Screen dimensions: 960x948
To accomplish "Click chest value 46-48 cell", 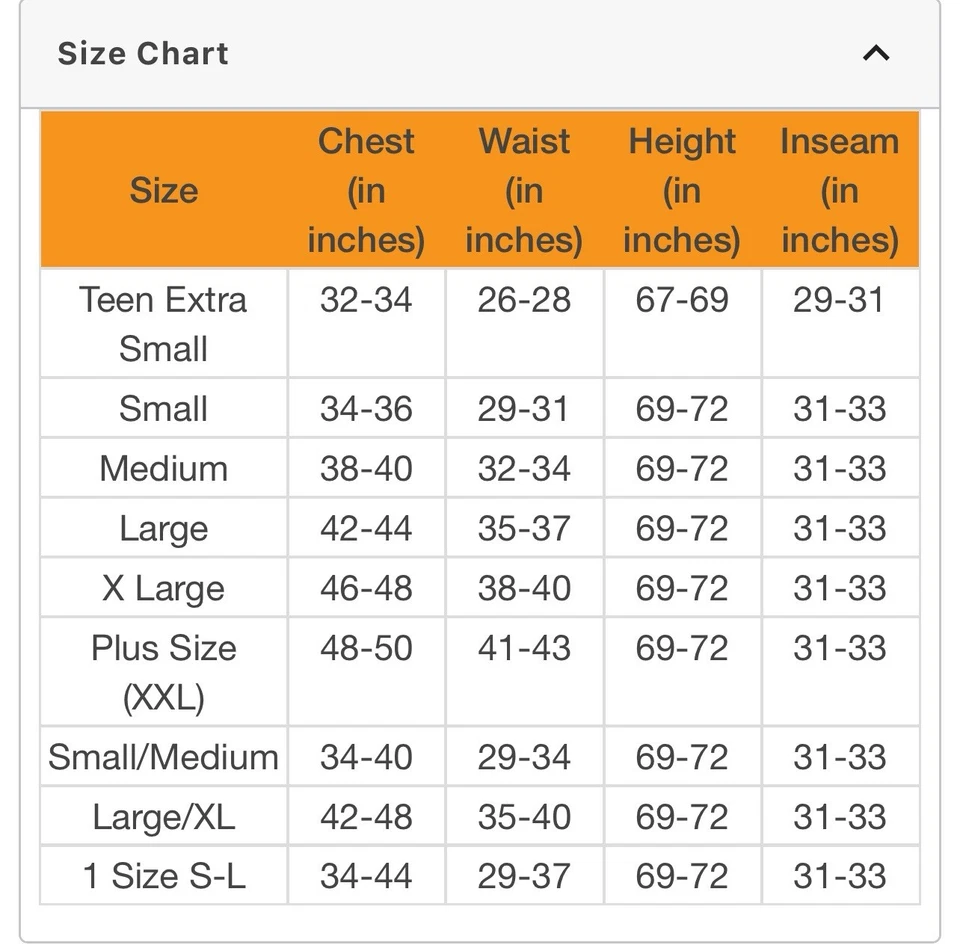I will point(366,588).
